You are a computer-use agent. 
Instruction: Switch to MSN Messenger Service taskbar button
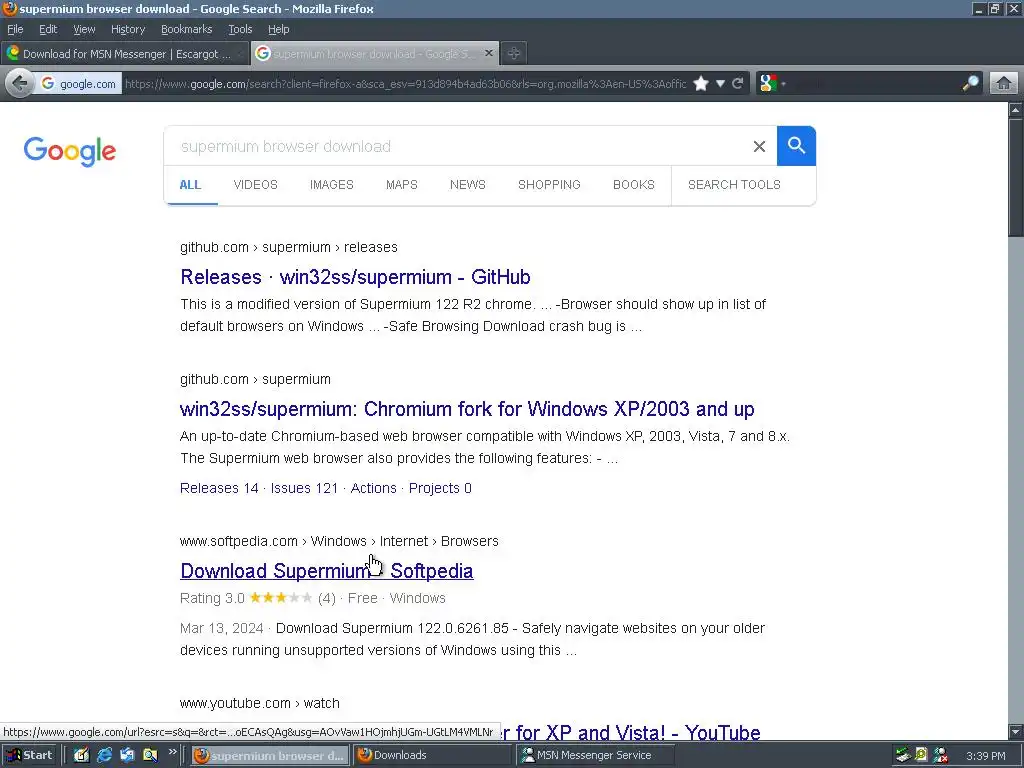(594, 755)
